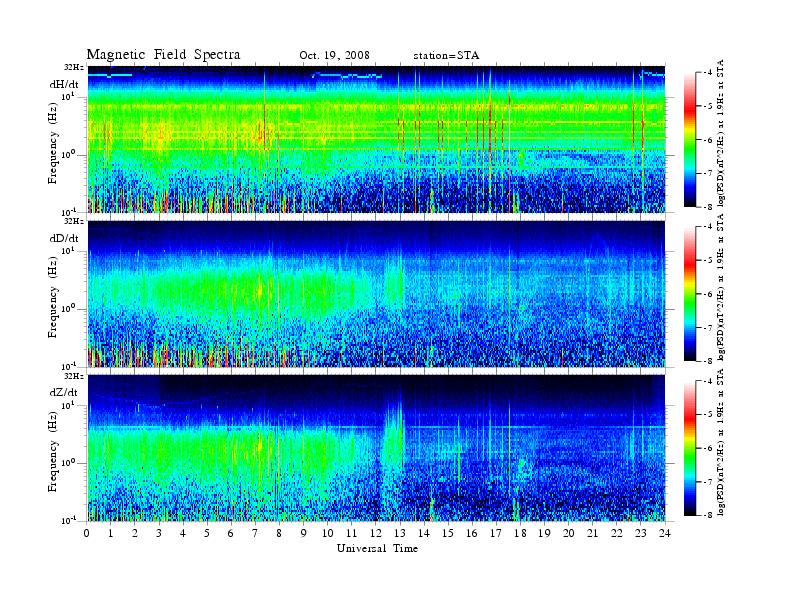Click the "-5" value on the dZ/dt color bar
Viewport: 792px width, 612px height.
(x=709, y=415)
